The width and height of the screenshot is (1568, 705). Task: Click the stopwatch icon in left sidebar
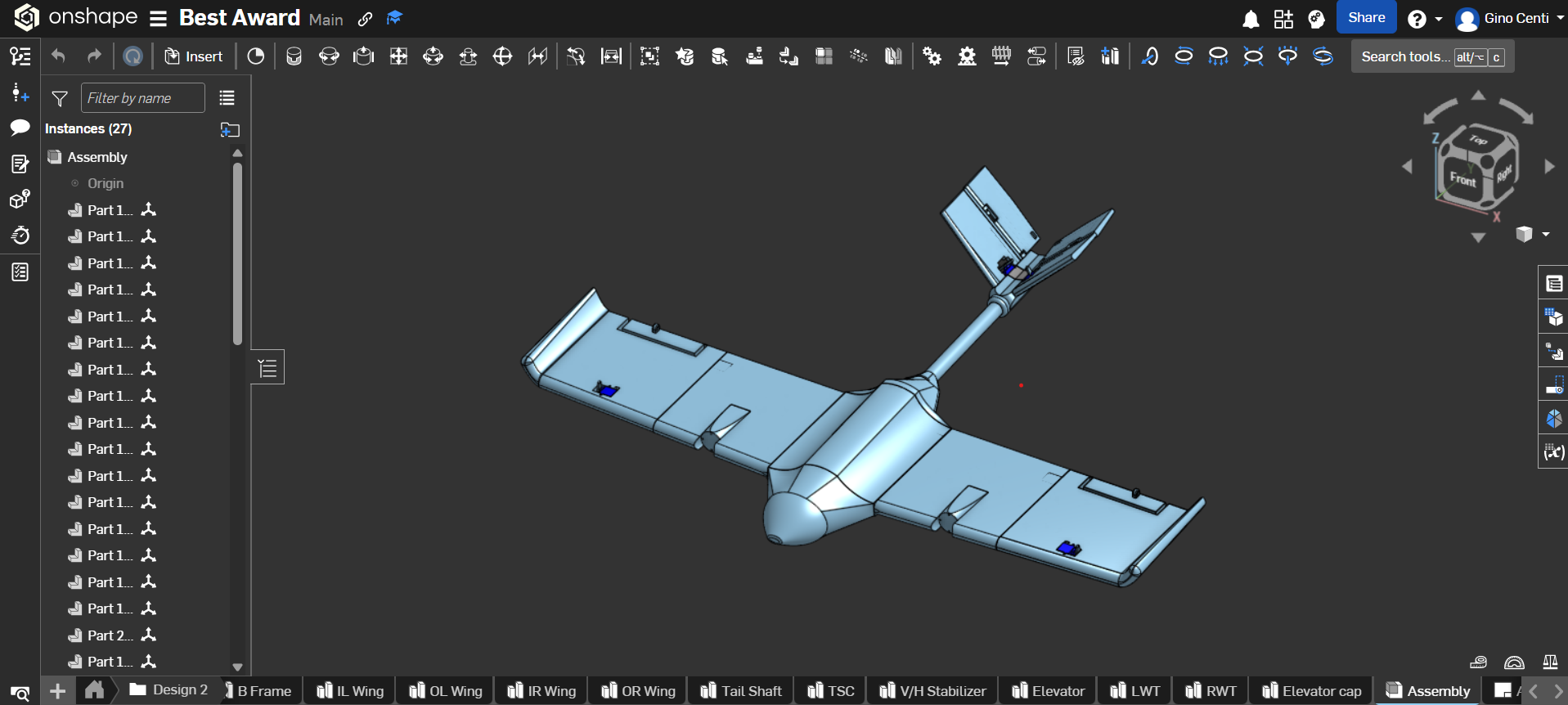click(20, 236)
